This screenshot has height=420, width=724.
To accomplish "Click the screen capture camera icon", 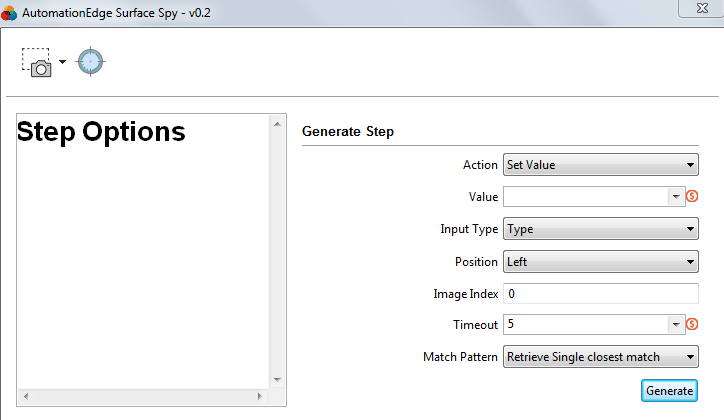I will [36, 62].
